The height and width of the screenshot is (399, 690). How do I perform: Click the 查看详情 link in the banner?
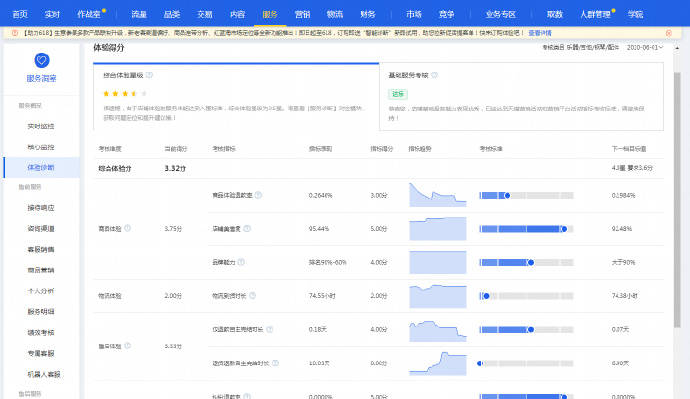click(540, 33)
